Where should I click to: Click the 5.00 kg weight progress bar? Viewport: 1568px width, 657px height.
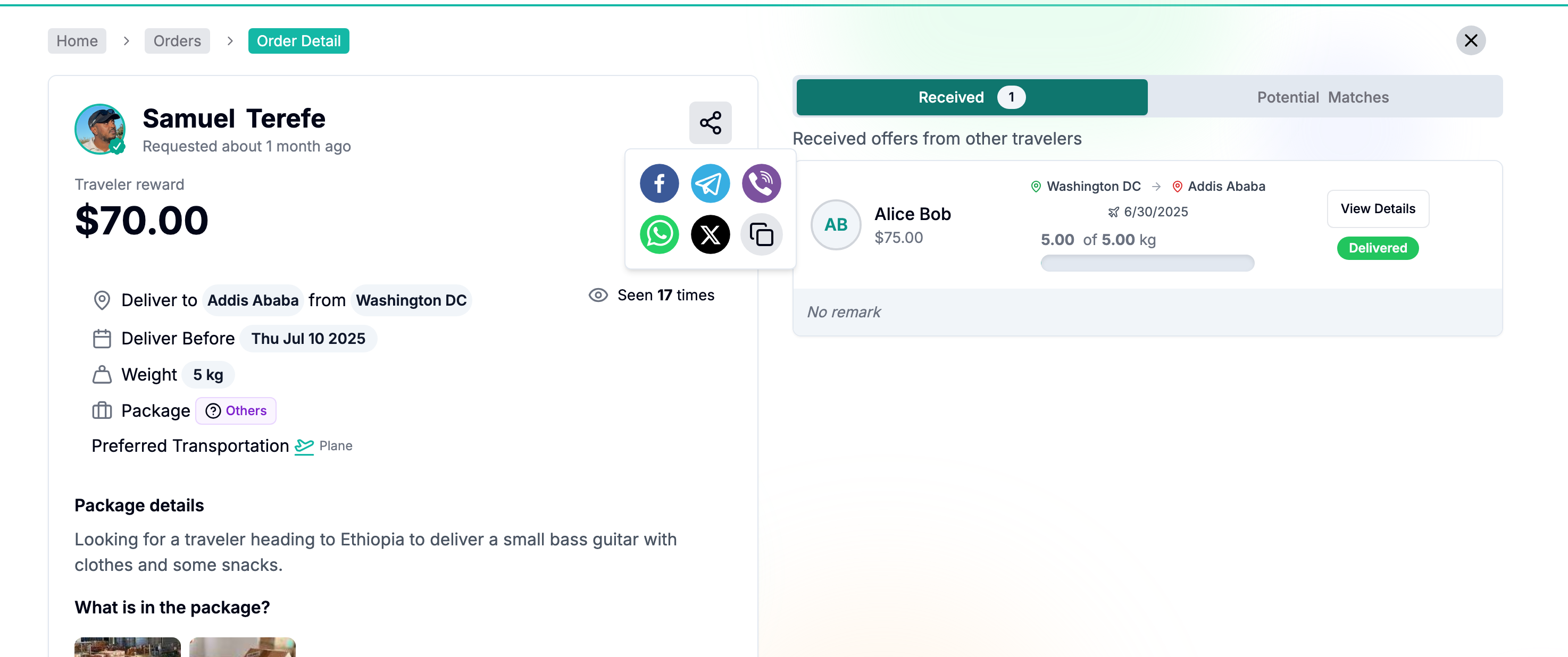click(1147, 263)
